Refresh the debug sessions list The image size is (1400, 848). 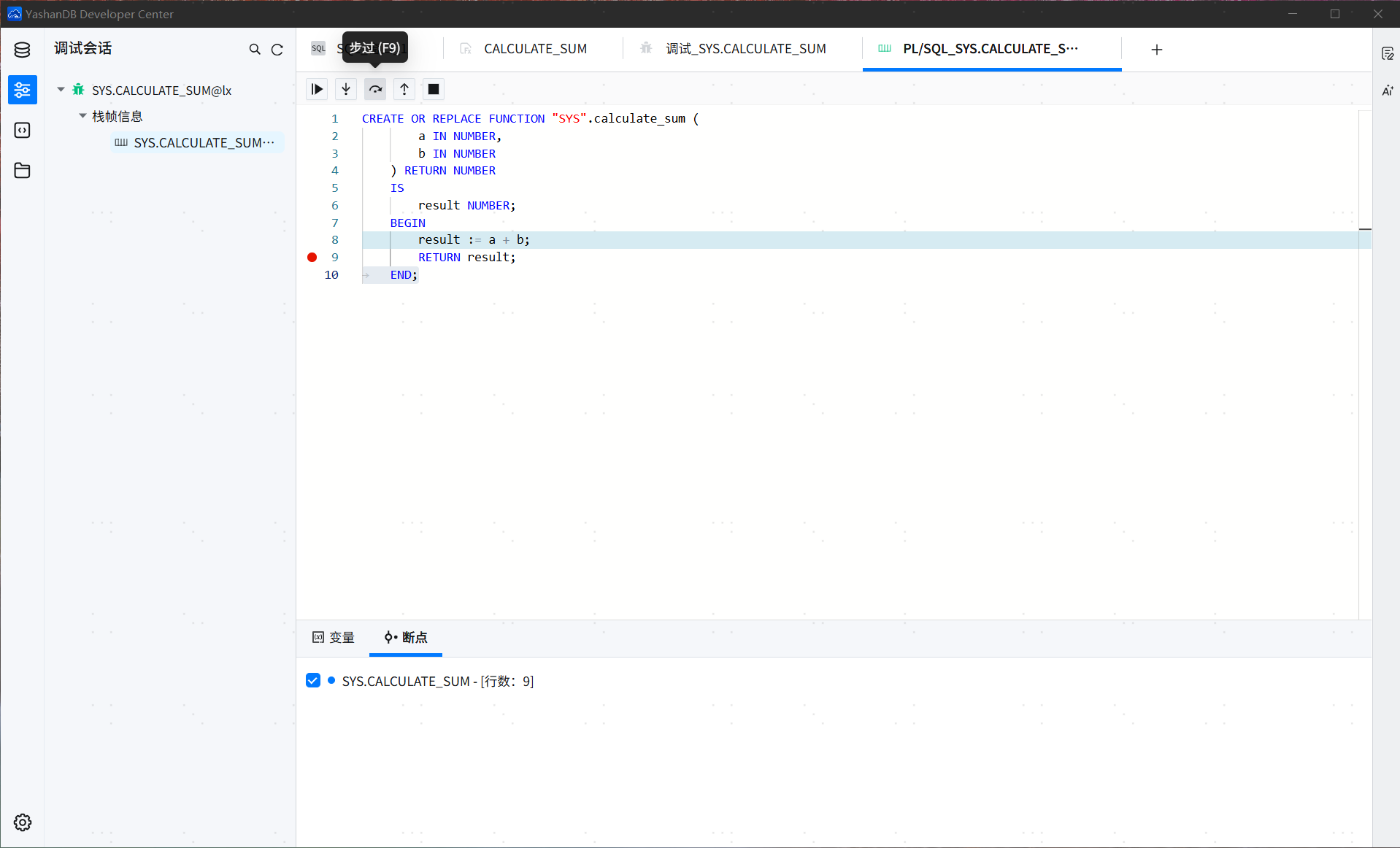(x=277, y=50)
